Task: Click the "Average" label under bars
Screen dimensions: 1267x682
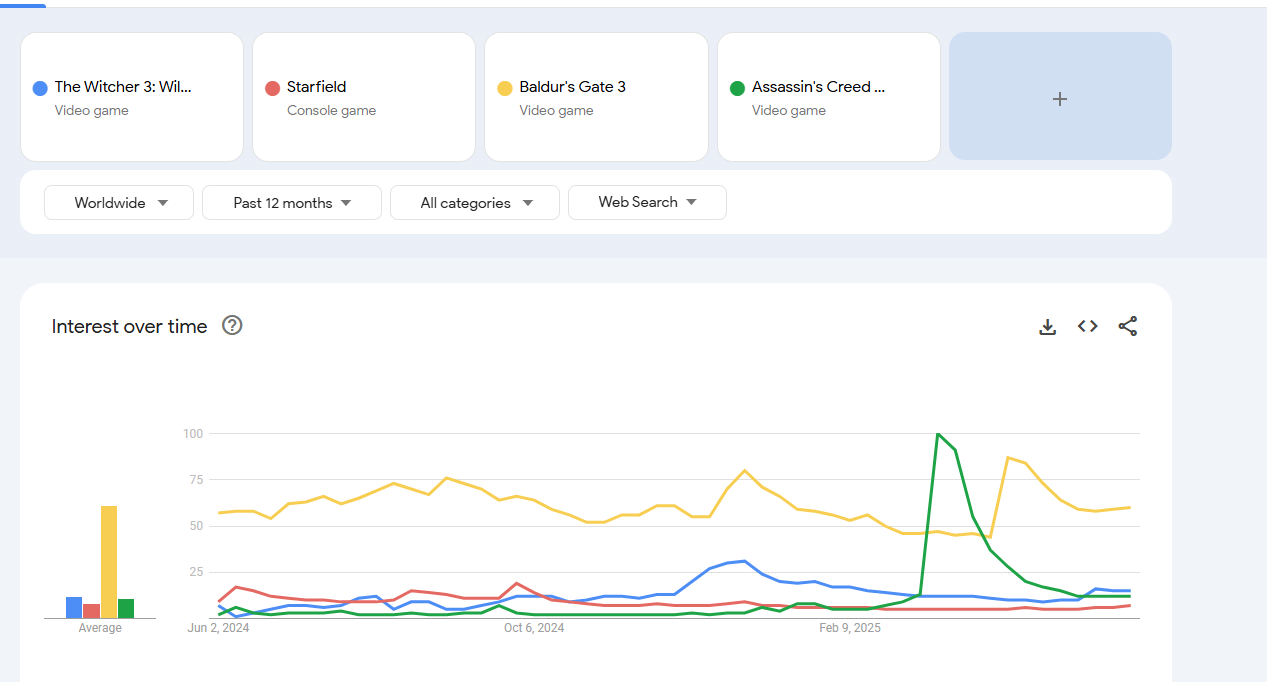Action: 100,628
